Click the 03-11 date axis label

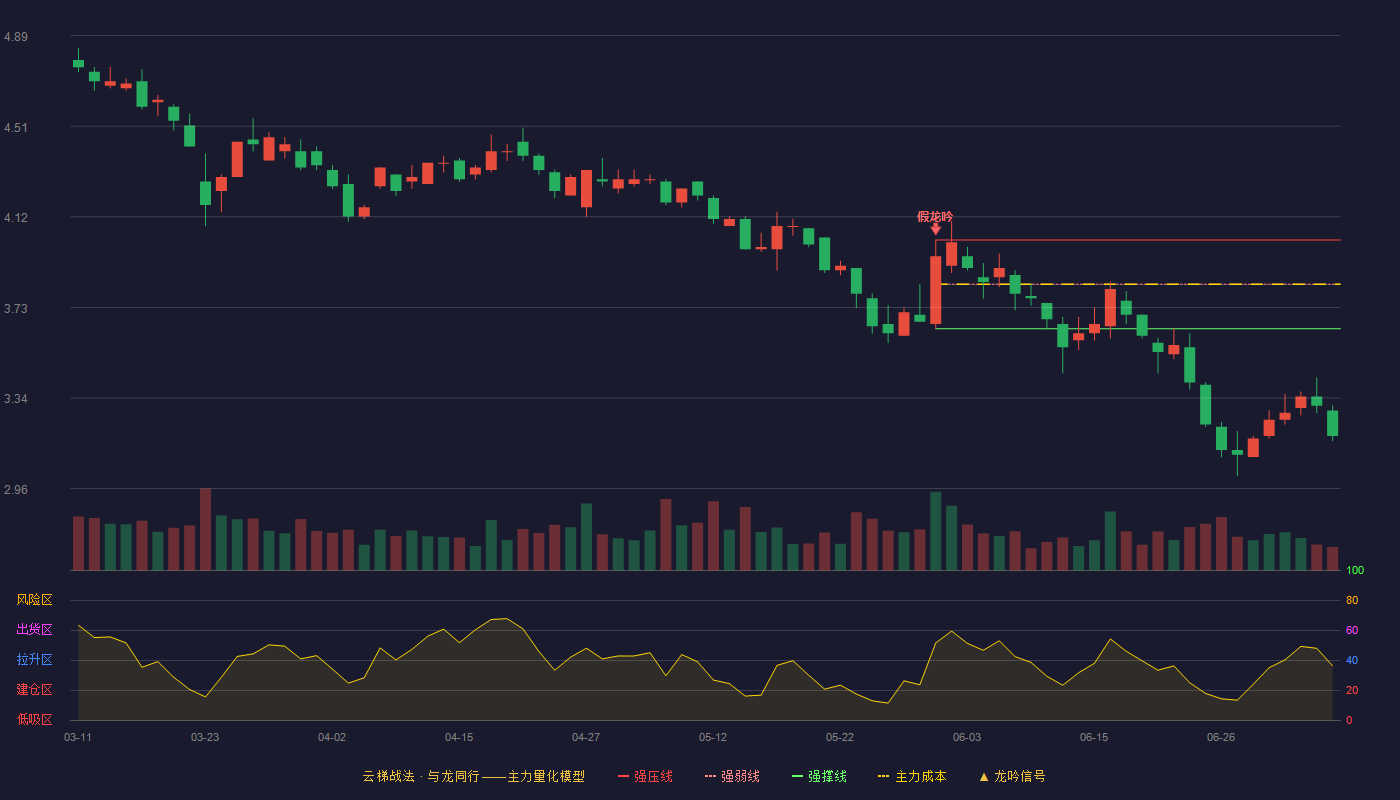tap(78, 737)
